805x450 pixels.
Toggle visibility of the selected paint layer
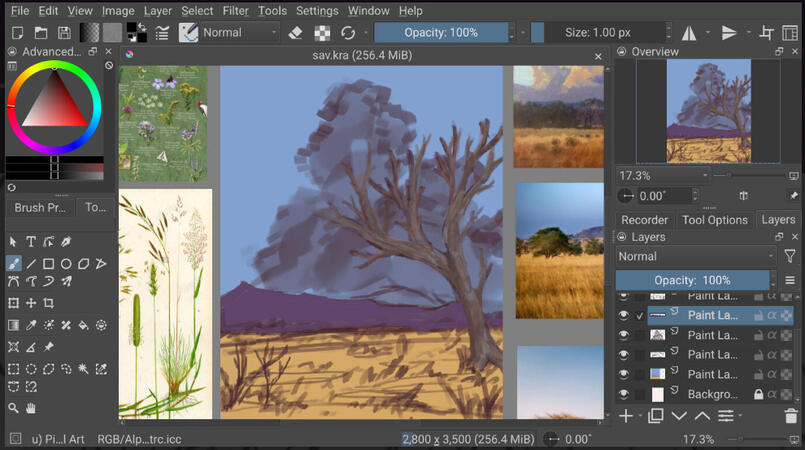pyautogui.click(x=624, y=315)
